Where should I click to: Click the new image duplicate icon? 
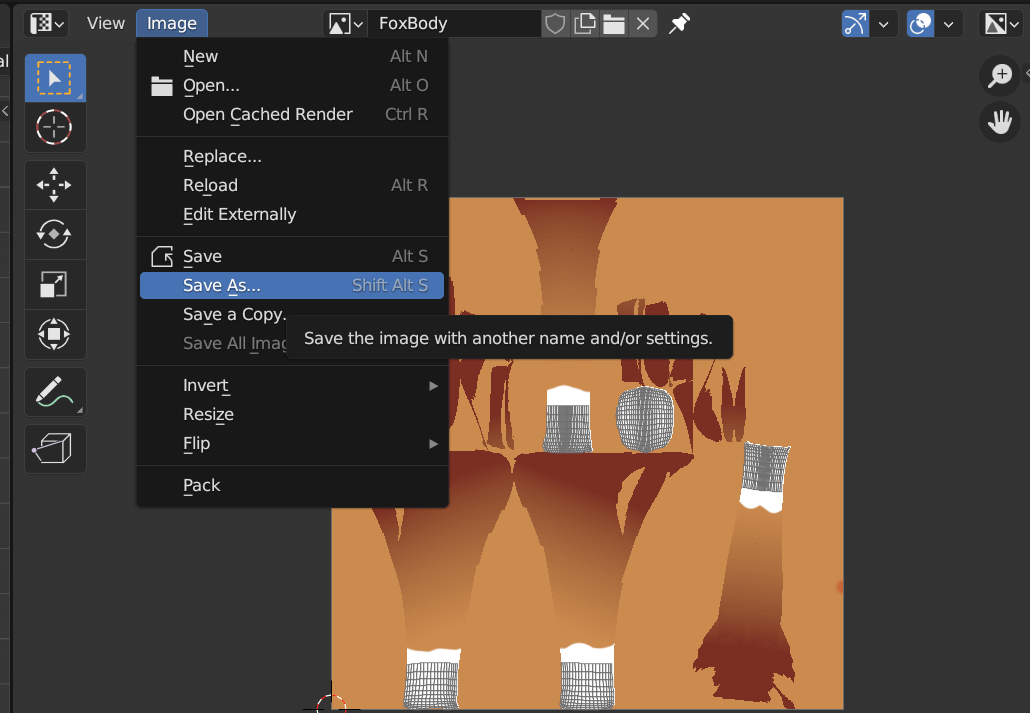coord(585,24)
